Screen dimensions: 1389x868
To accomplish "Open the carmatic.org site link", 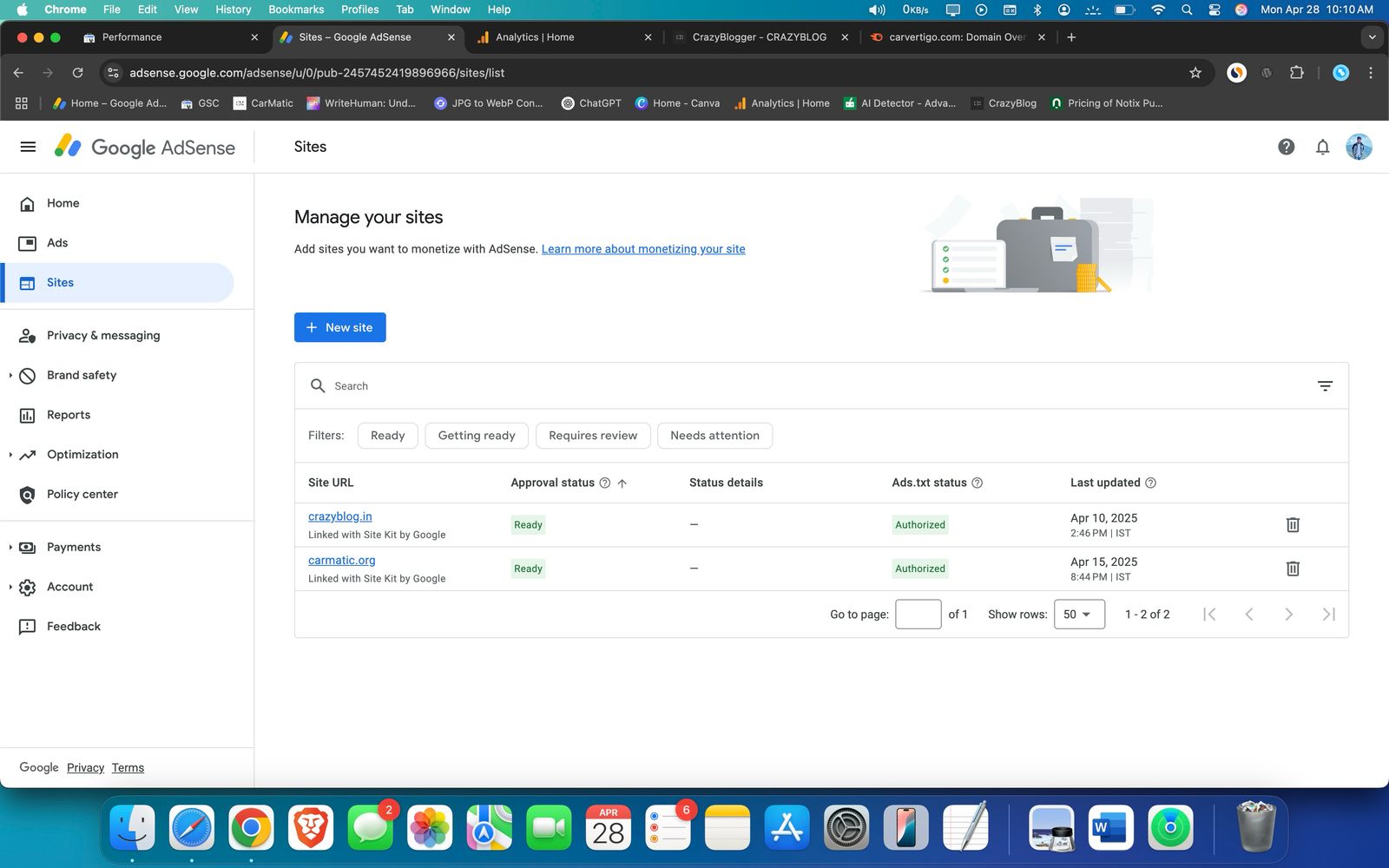I will pyautogui.click(x=342, y=561).
